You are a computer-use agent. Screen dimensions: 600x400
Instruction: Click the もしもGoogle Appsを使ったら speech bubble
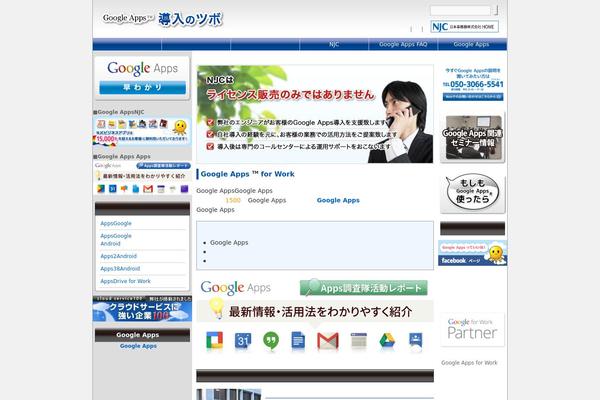473,193
